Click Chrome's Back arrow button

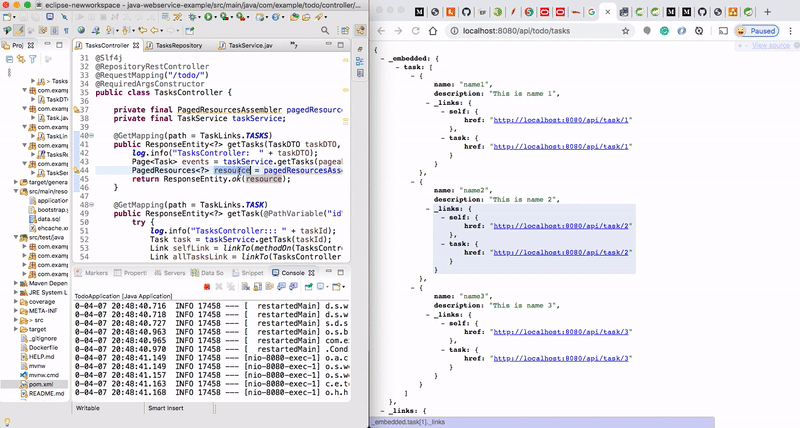click(381, 31)
